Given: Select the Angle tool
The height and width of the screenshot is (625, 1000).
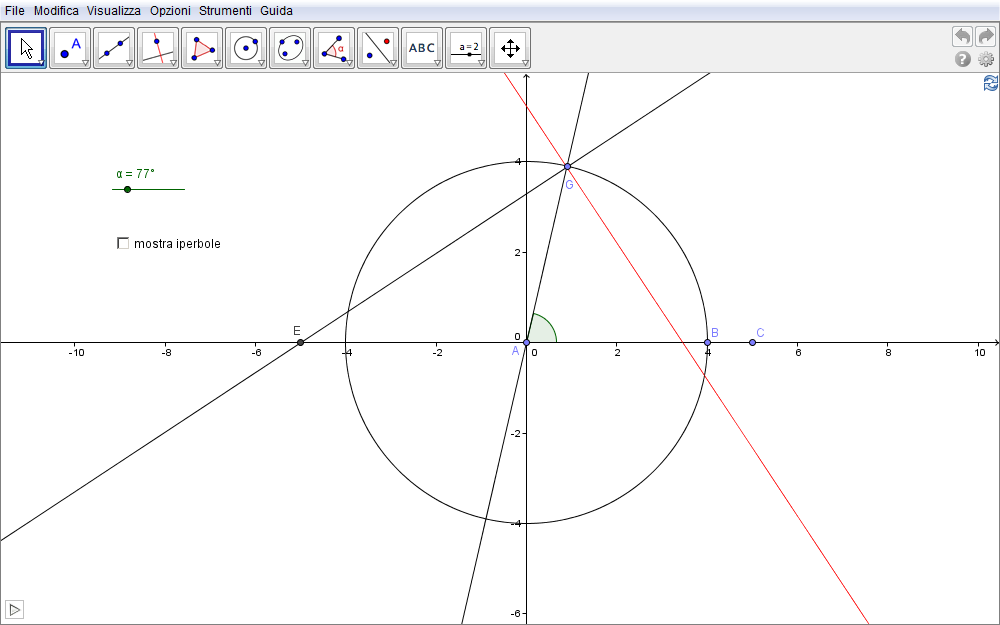Looking at the screenshot, I should pos(334,47).
